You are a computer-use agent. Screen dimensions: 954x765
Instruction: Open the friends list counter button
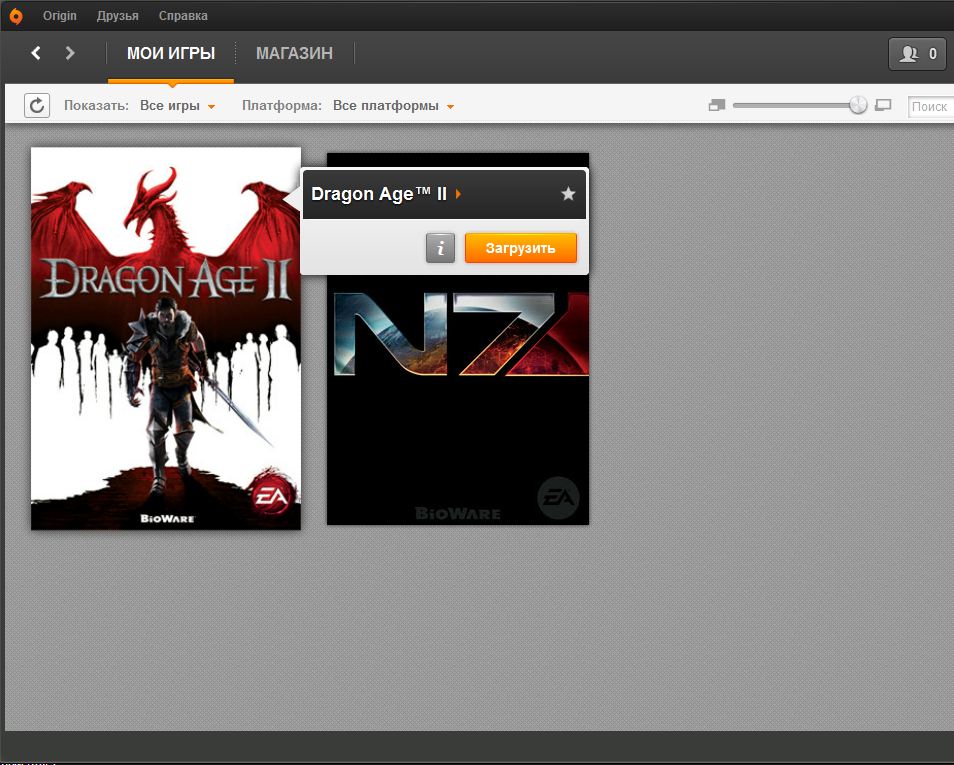(x=917, y=54)
